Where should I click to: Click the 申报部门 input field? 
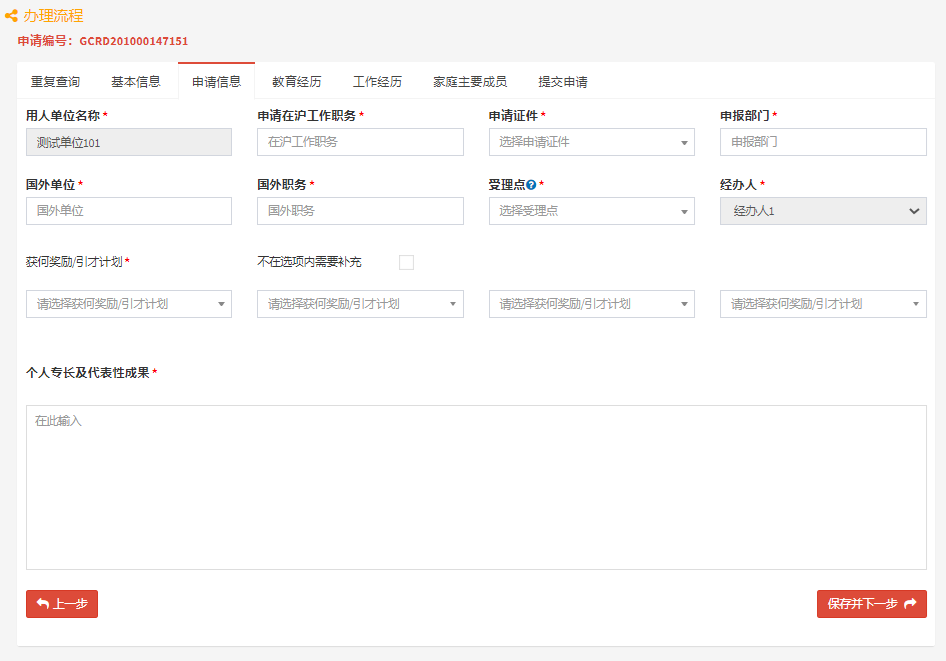coord(823,142)
